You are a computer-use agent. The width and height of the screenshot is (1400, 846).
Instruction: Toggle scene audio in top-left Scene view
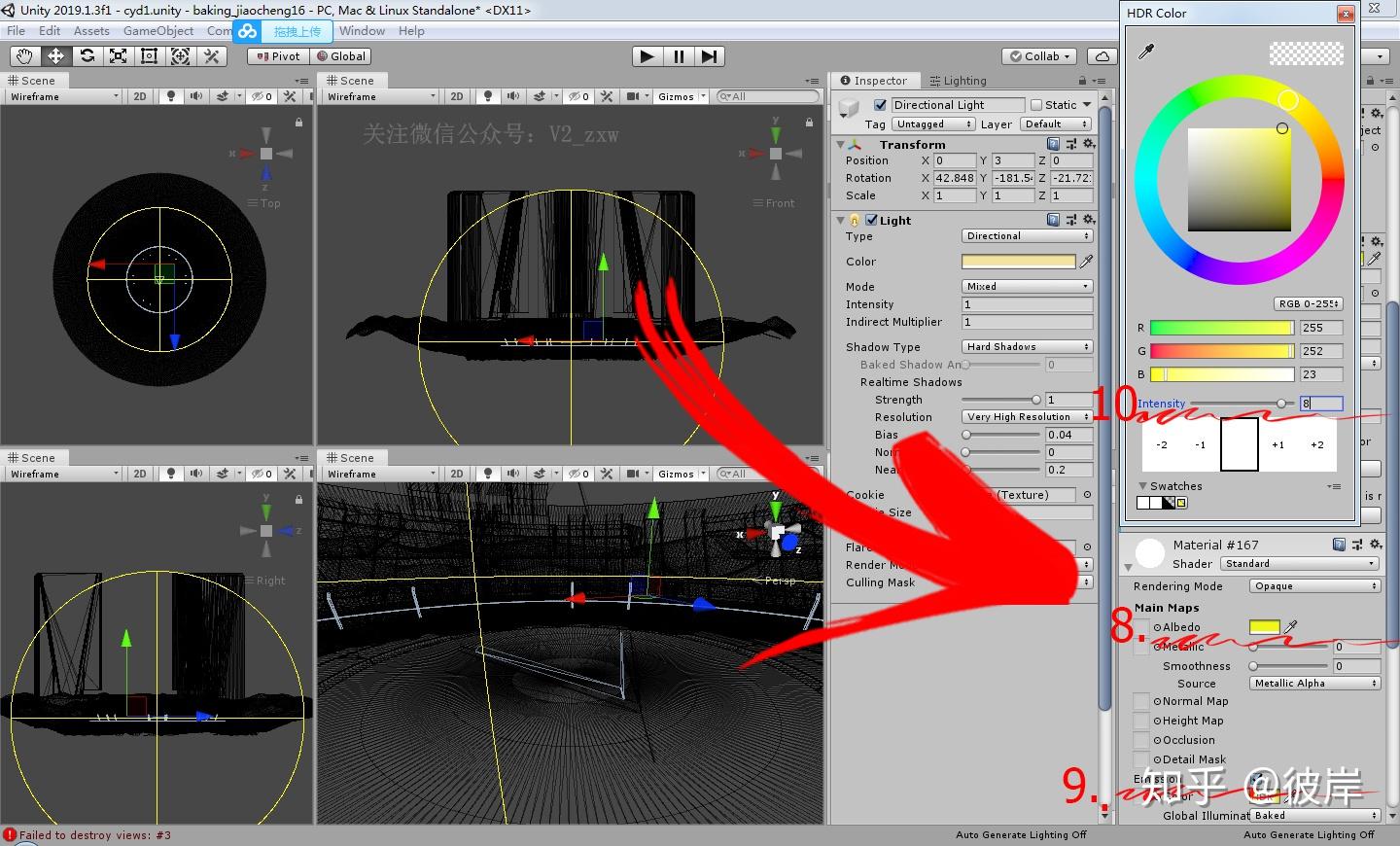tap(196, 96)
